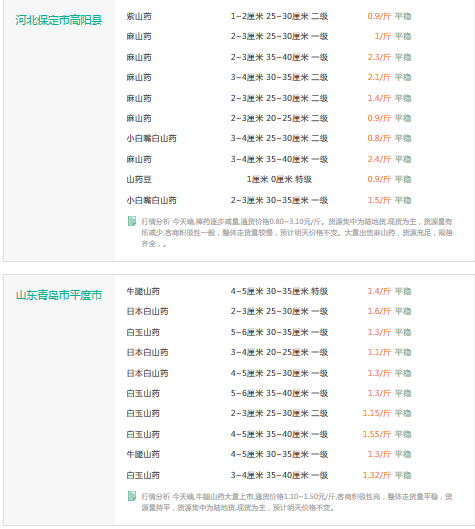475x529 pixels.
Task: Click the 0.9/斤 price for 紫山药
Action: point(379,16)
